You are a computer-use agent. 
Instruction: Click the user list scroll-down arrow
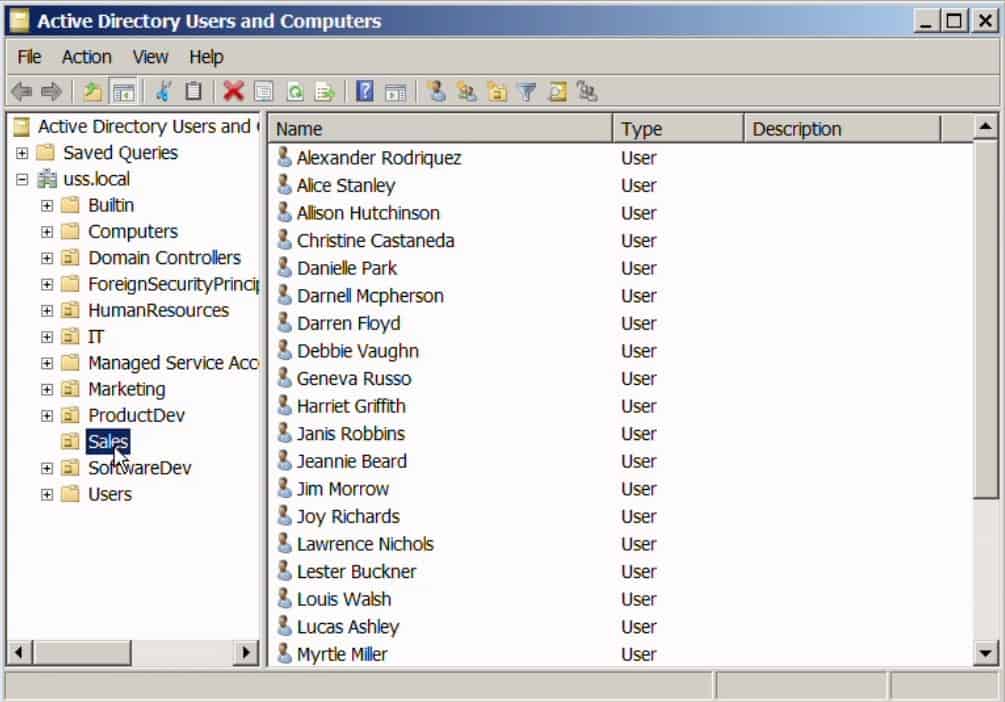(985, 653)
